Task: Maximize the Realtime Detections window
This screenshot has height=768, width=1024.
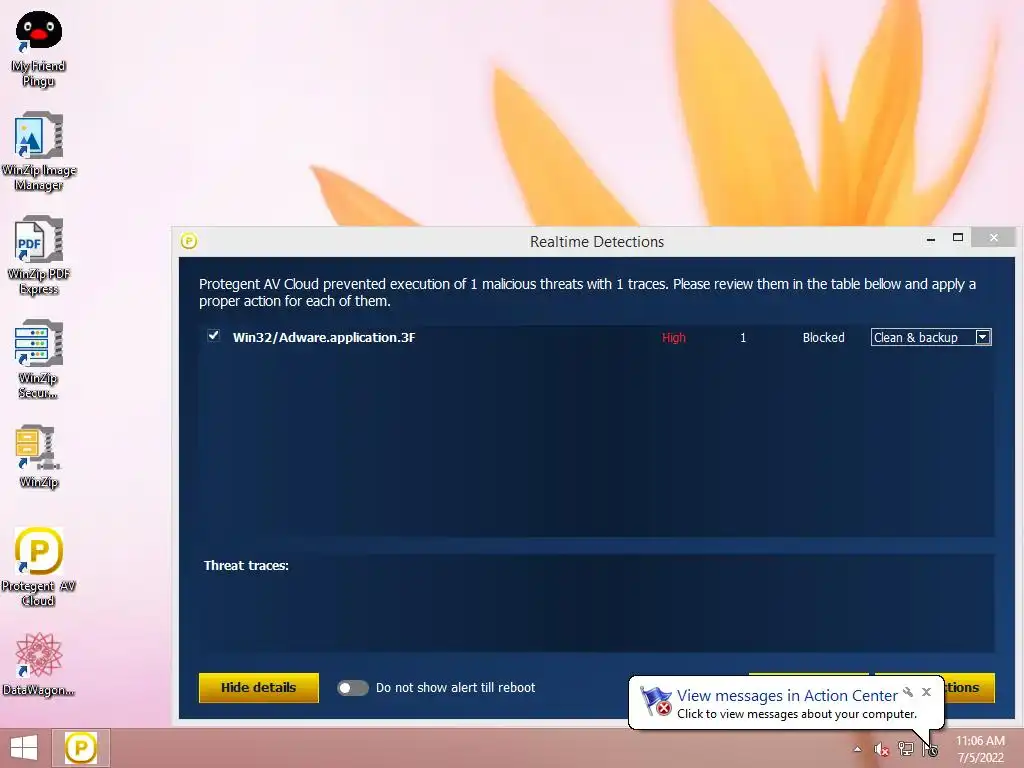Action: [x=958, y=238]
